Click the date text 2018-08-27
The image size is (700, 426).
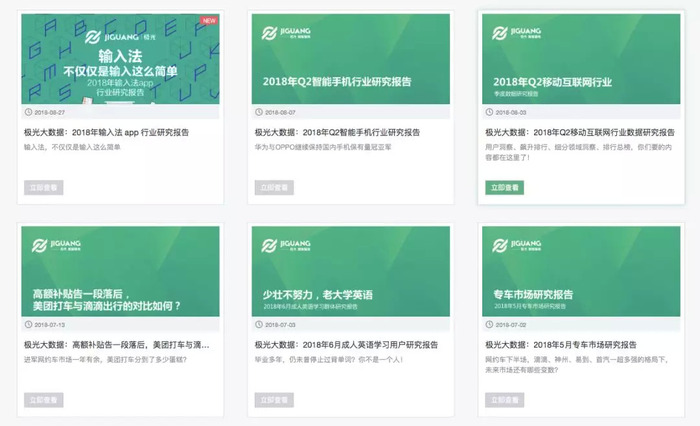[x=50, y=113]
